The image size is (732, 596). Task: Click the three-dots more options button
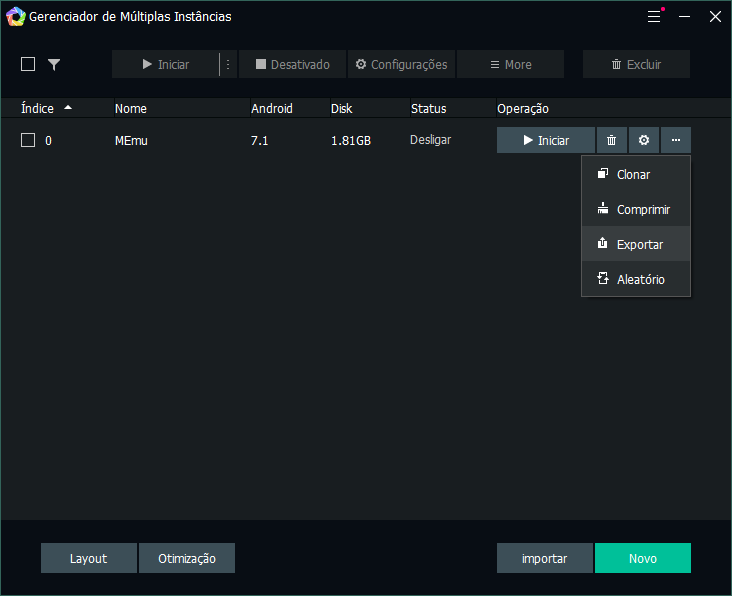[x=676, y=141]
